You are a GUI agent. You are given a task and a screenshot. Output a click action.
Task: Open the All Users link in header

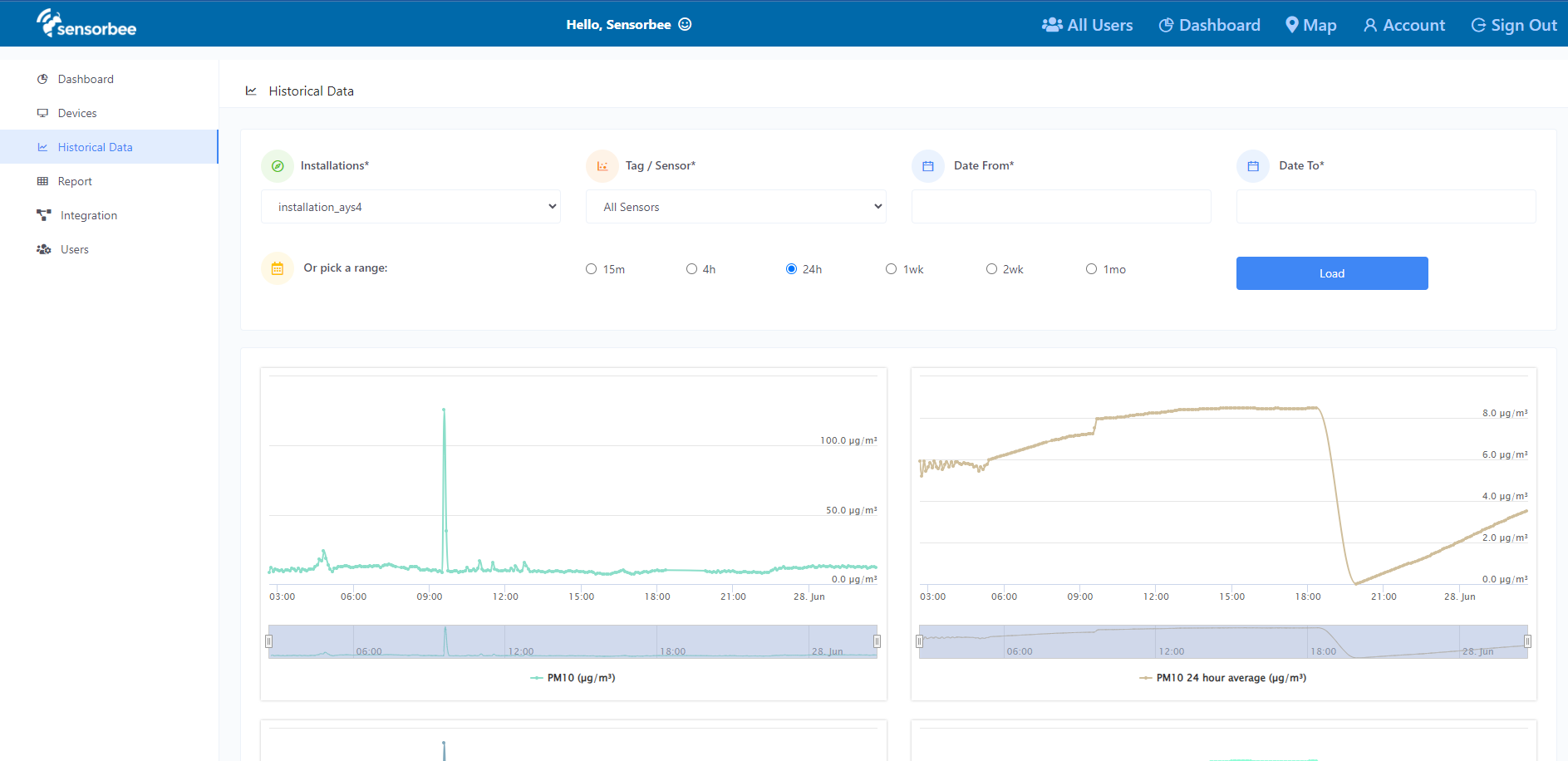1088,25
